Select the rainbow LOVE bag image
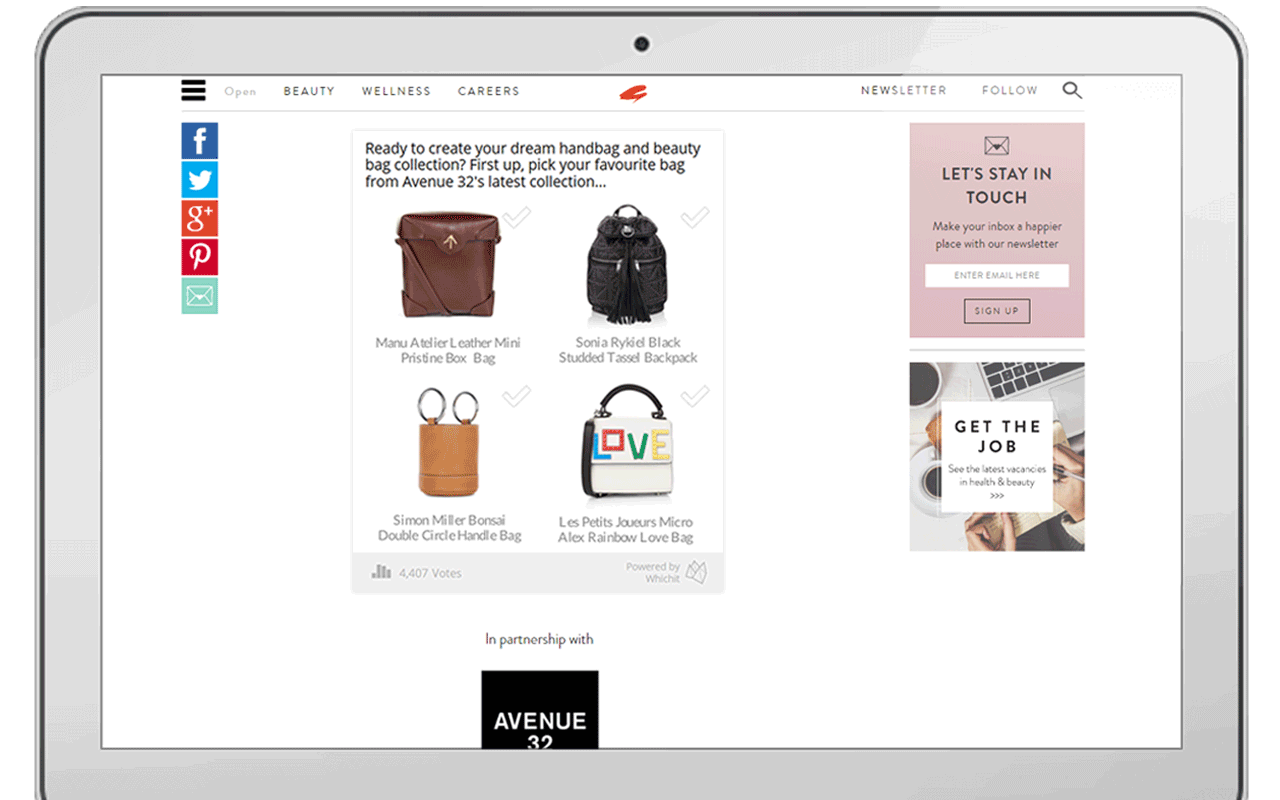Image resolution: width=1280 pixels, height=800 pixels. coord(628,443)
